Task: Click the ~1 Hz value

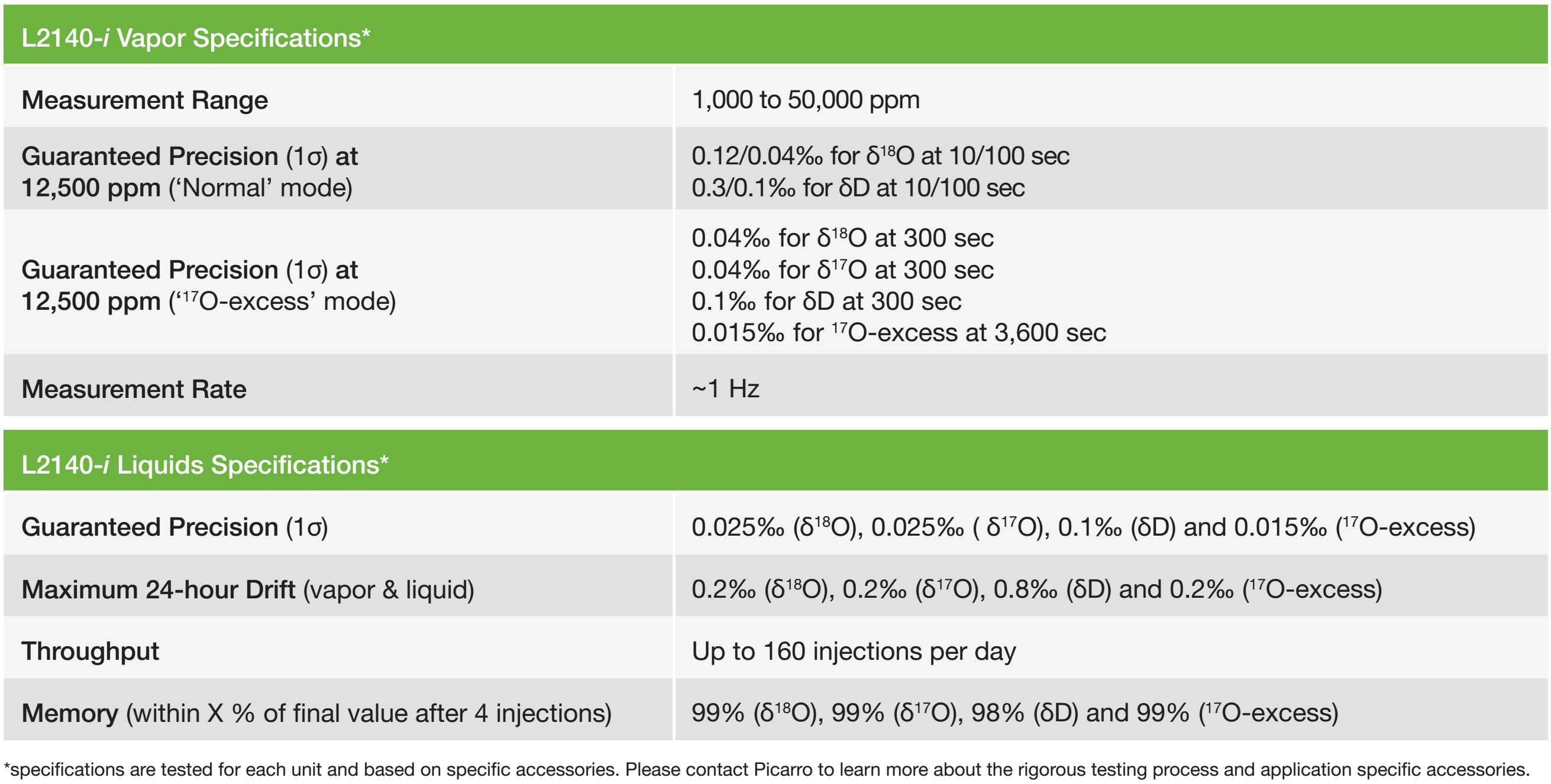Action: pyautogui.click(x=726, y=388)
